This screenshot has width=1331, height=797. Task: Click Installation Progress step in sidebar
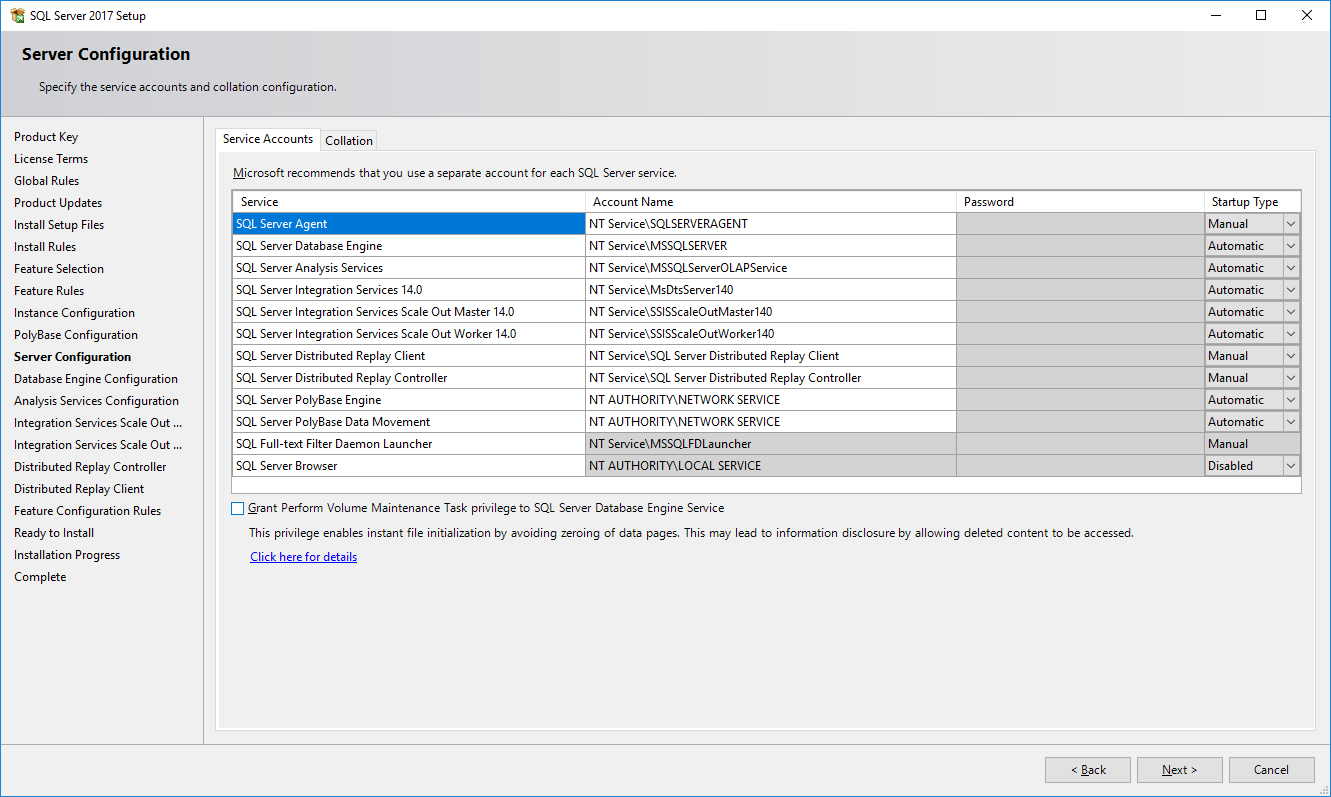click(x=67, y=555)
